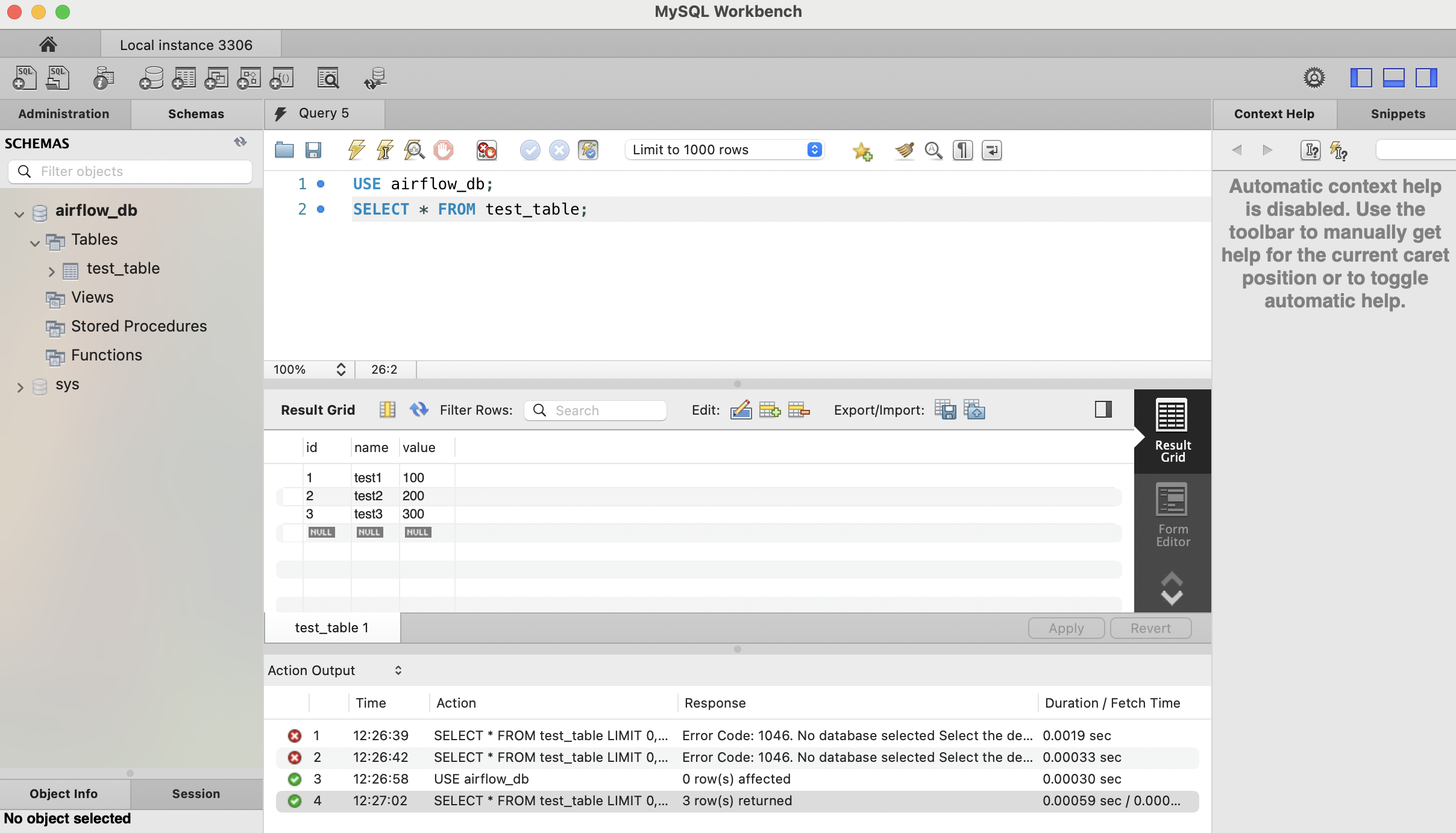
Task: Toggle automatic context help
Action: [1338, 151]
